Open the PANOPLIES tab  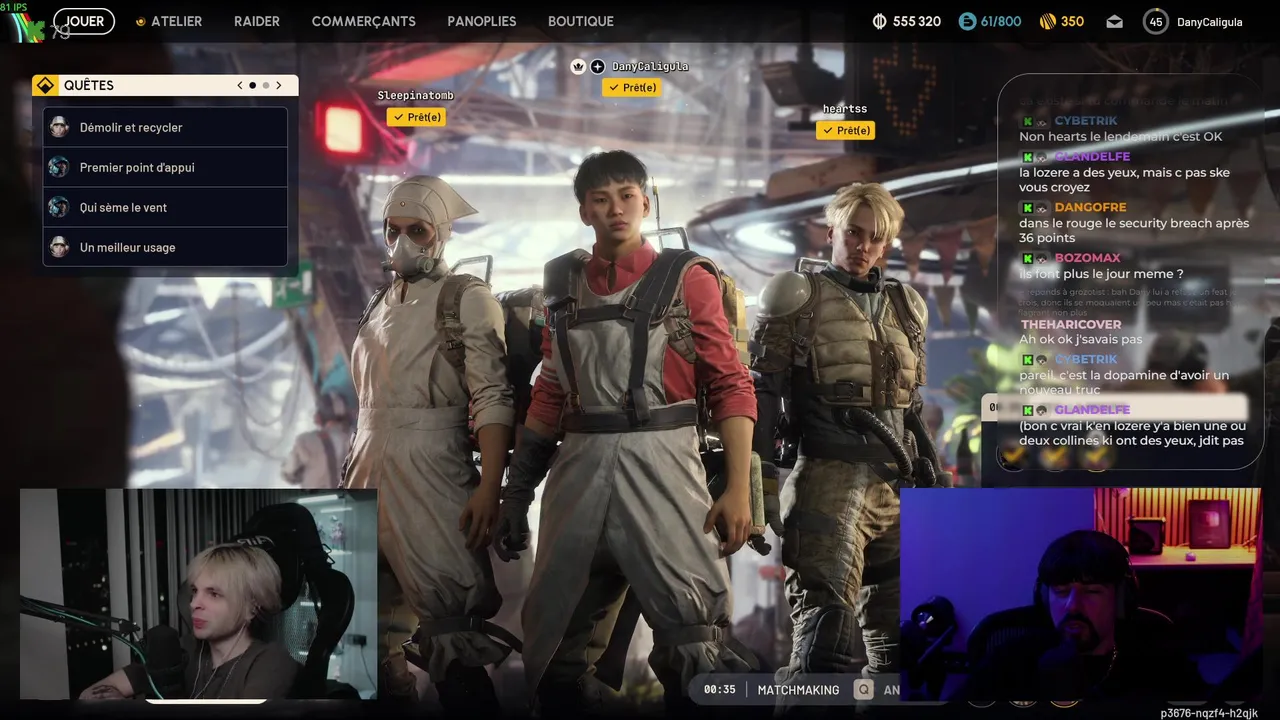pos(482,21)
